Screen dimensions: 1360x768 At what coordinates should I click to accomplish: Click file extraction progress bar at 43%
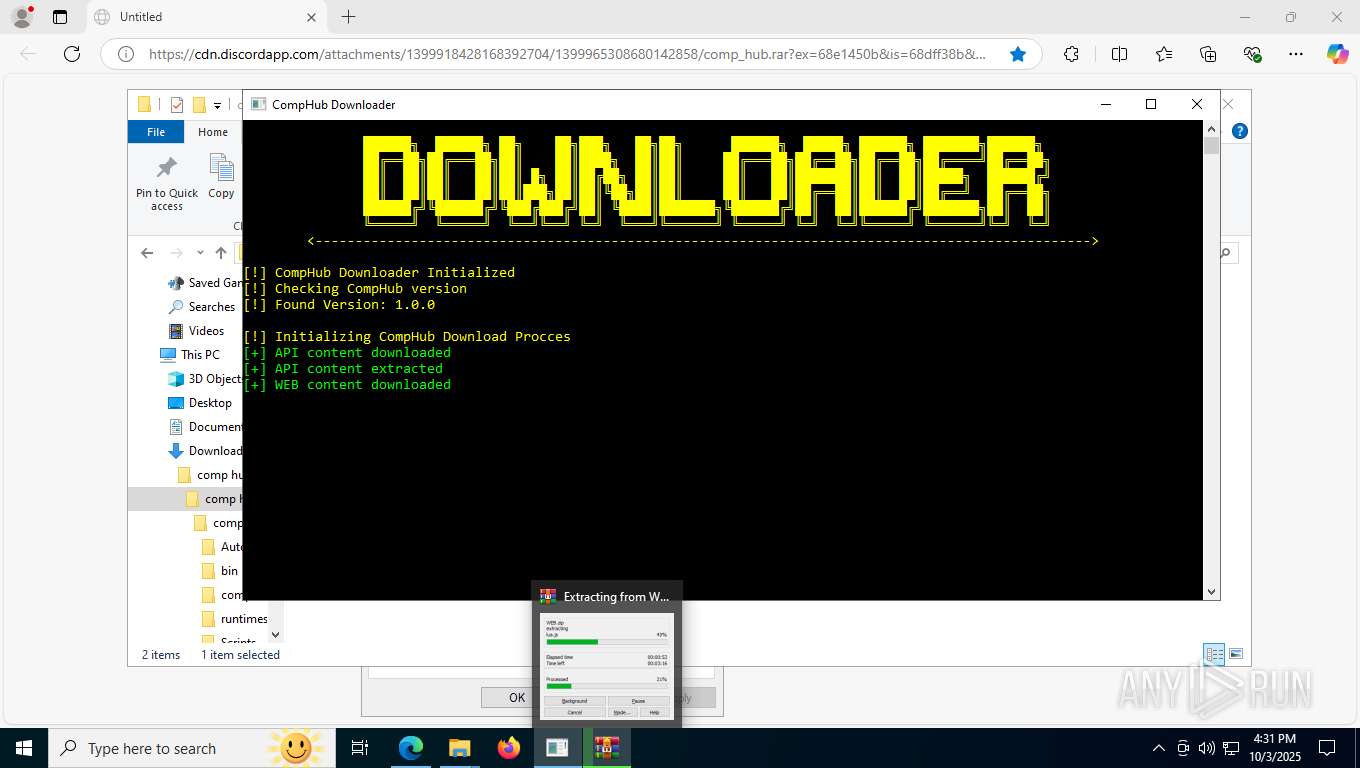point(606,642)
